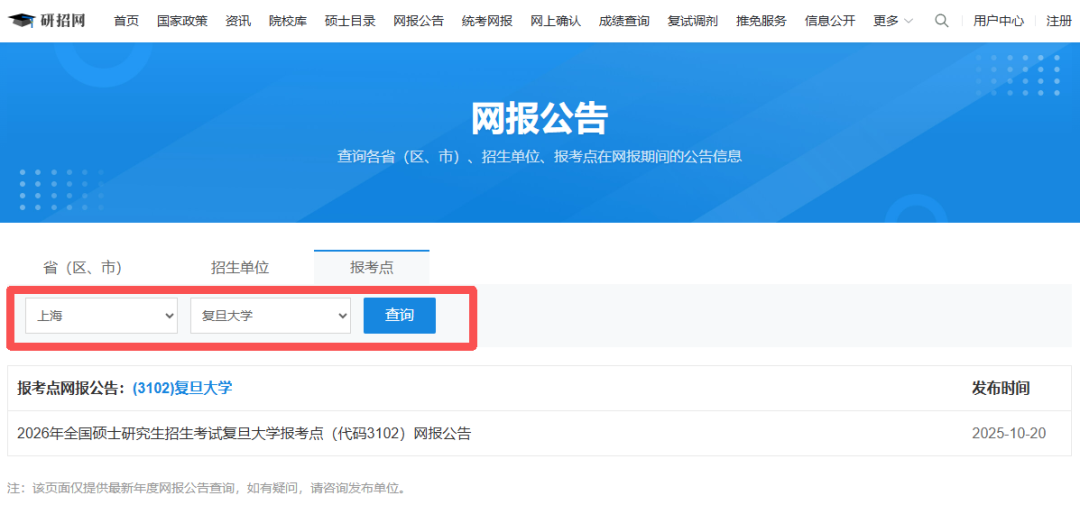Open 信息公开 menu item
The width and height of the screenshot is (1080, 505).
(x=829, y=21)
